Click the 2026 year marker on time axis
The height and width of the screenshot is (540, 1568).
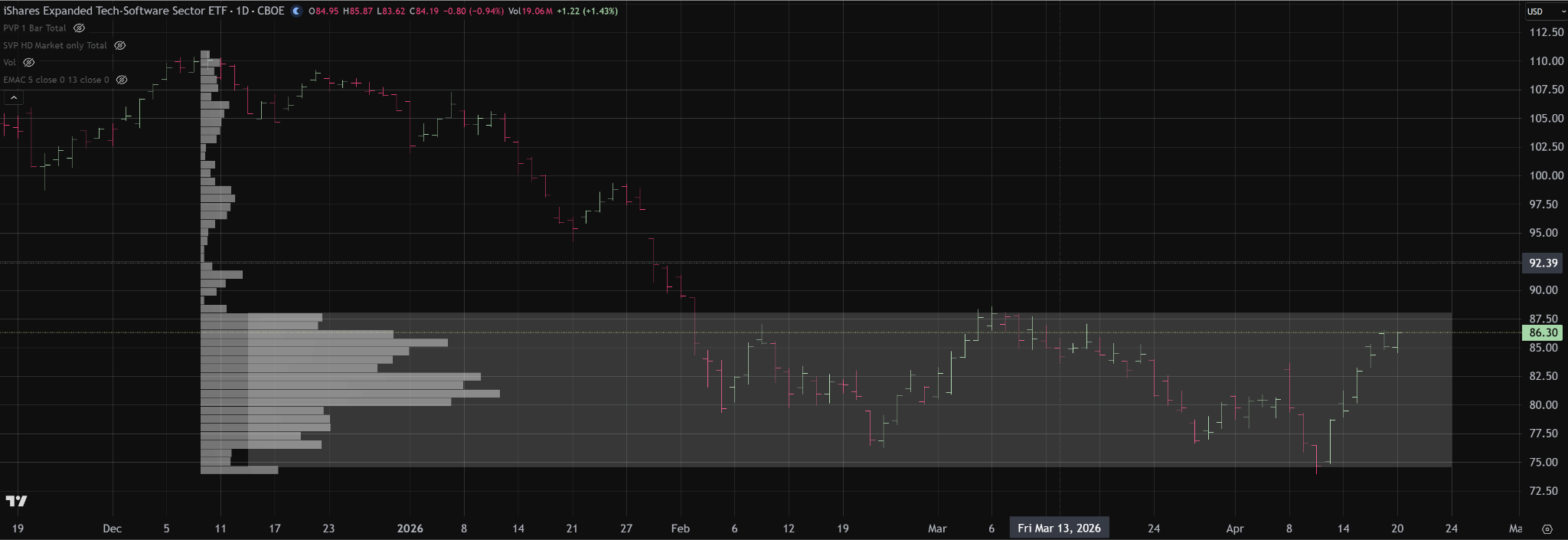tap(410, 529)
